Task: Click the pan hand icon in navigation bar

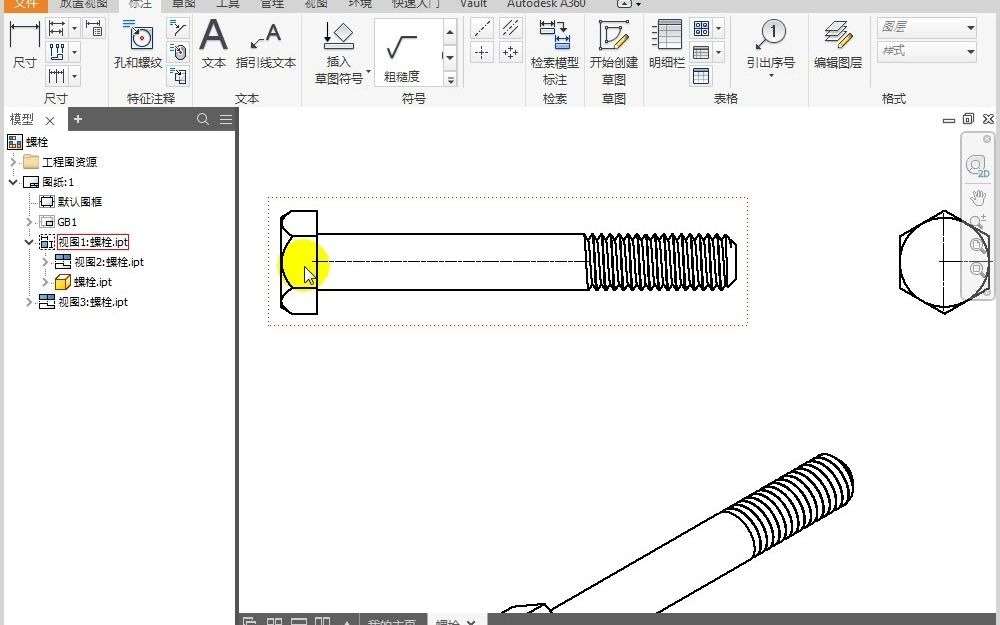Action: (977, 196)
